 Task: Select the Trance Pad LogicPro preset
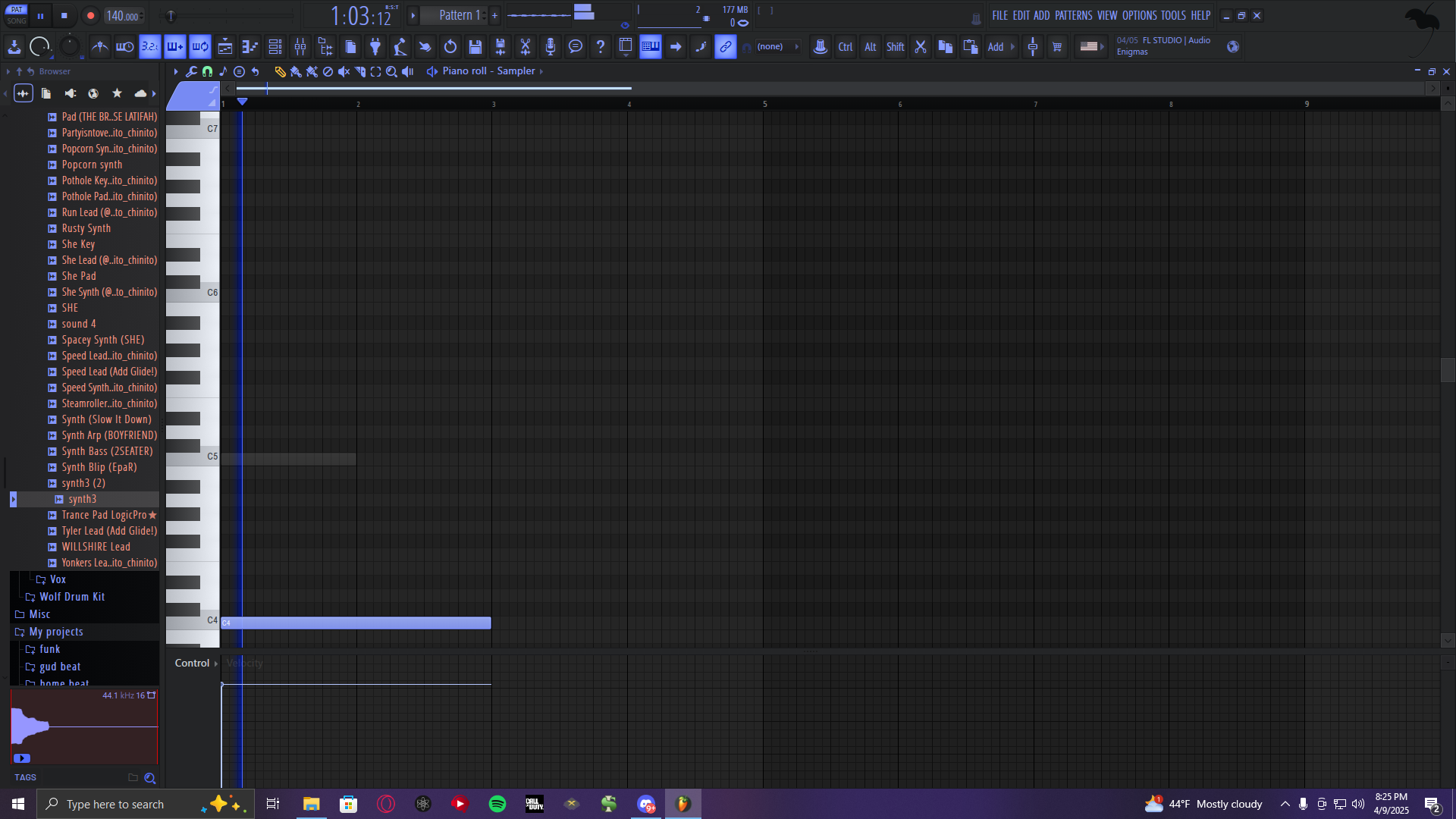104,515
